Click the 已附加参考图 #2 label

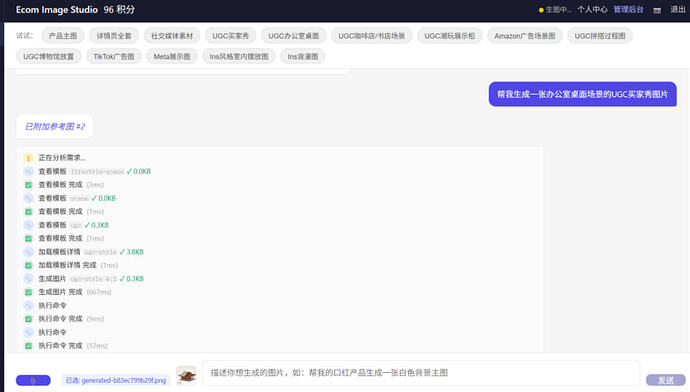point(55,127)
